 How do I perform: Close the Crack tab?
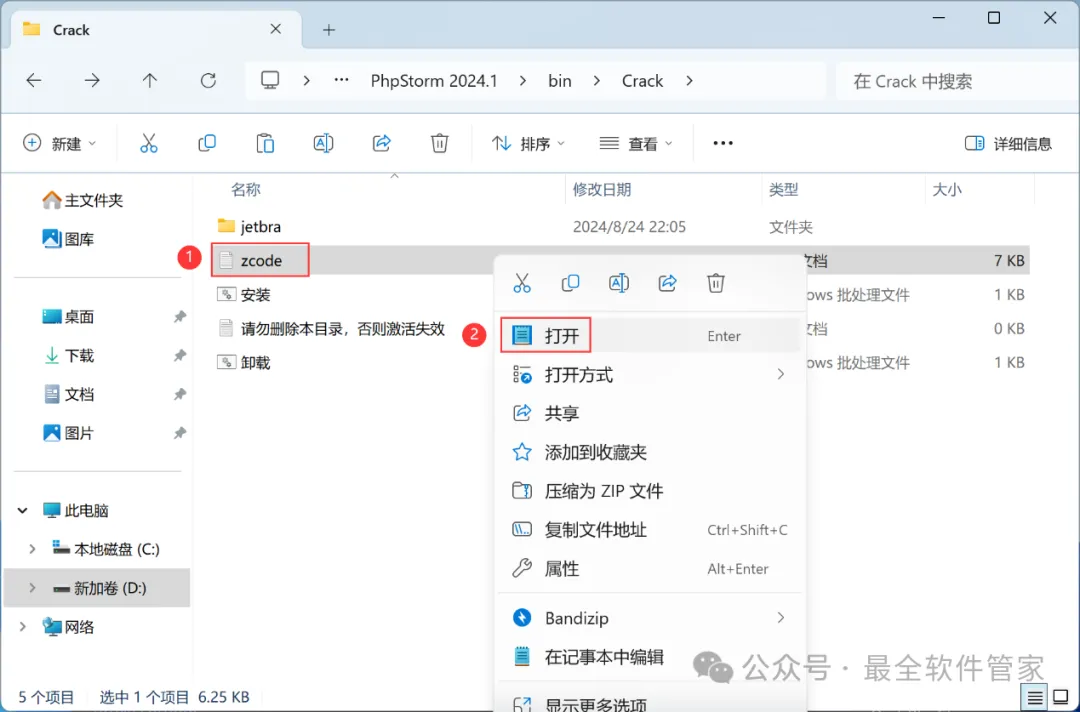click(276, 29)
